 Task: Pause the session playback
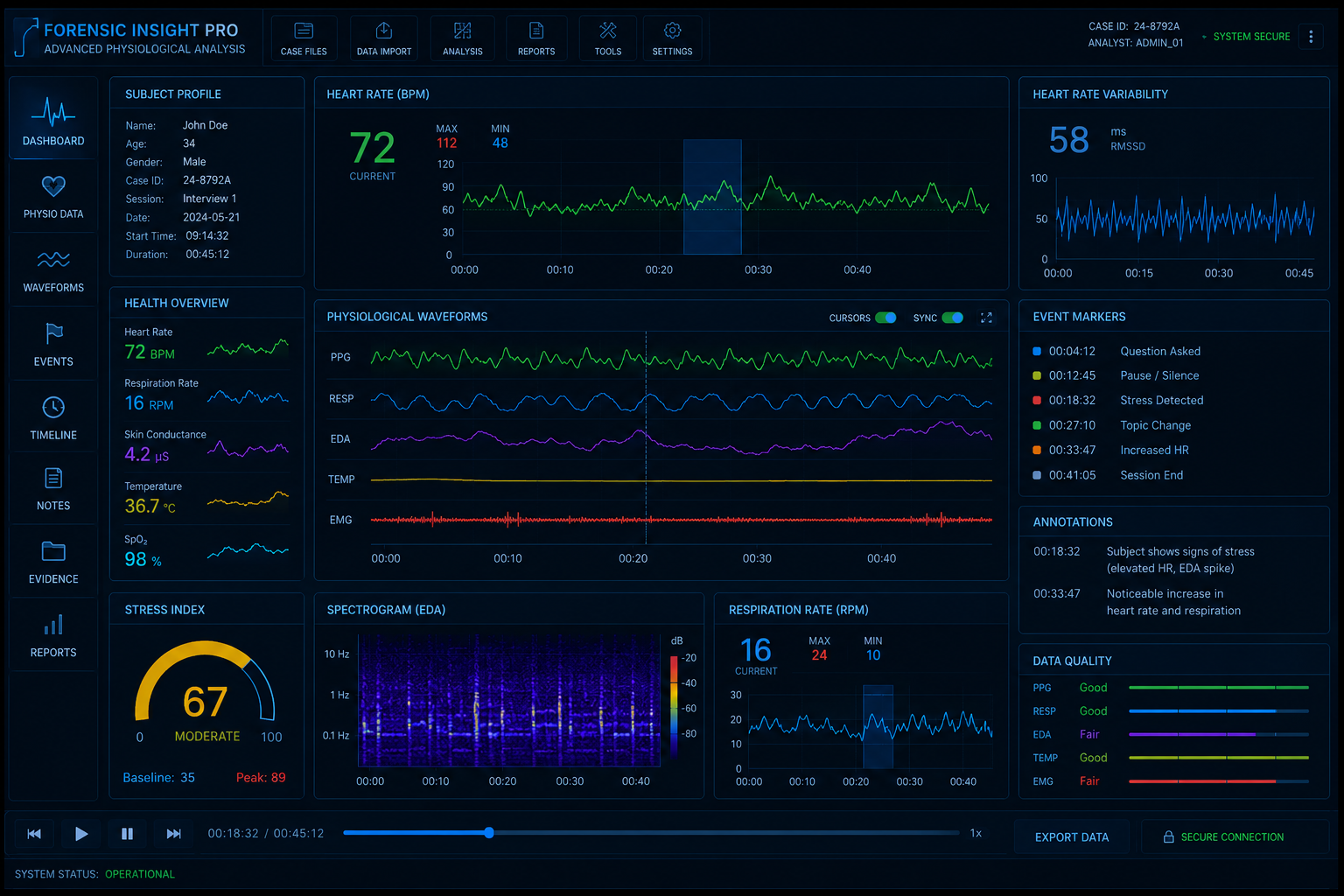tap(127, 834)
